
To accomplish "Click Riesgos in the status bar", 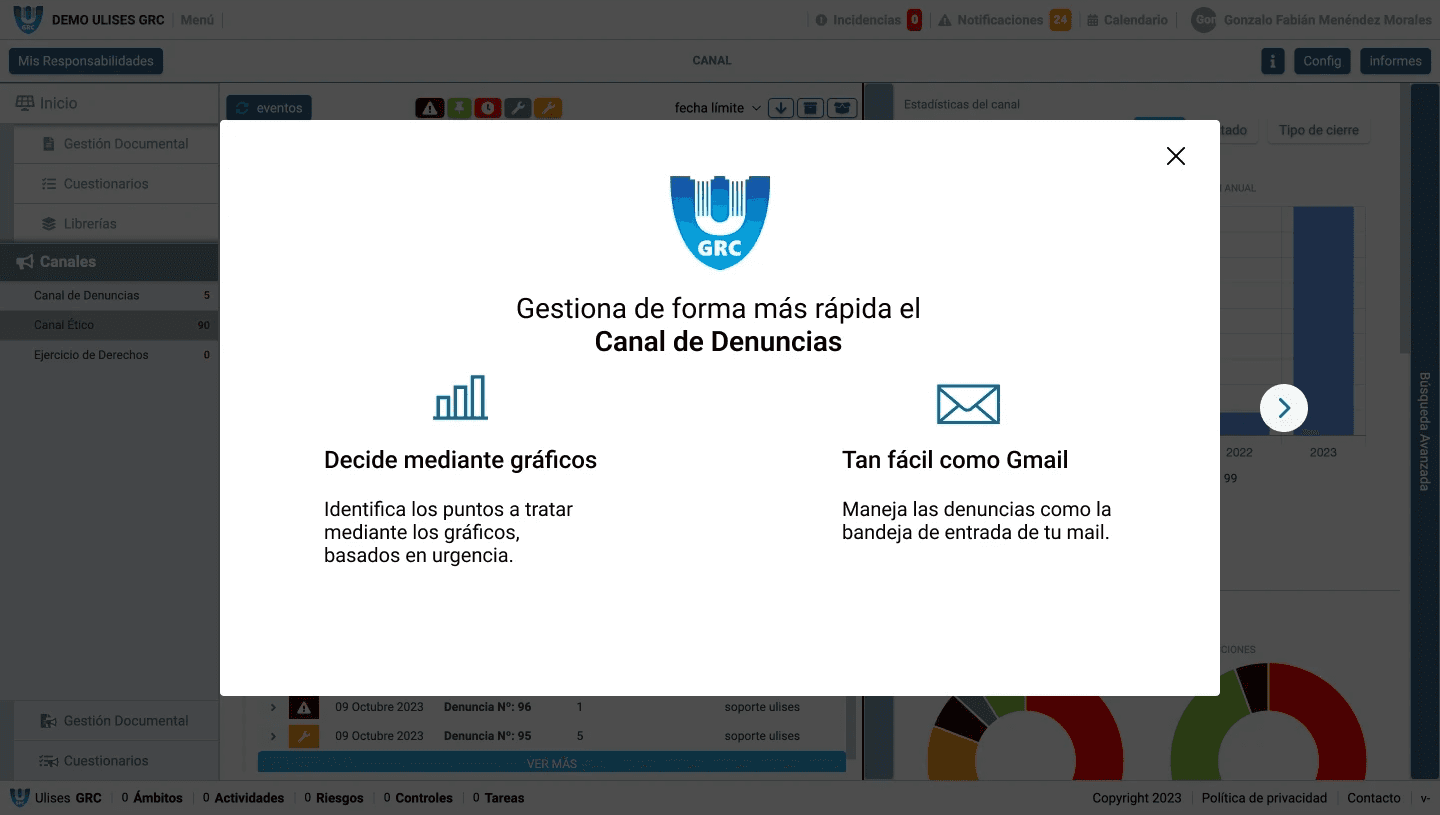I will pos(334,798).
